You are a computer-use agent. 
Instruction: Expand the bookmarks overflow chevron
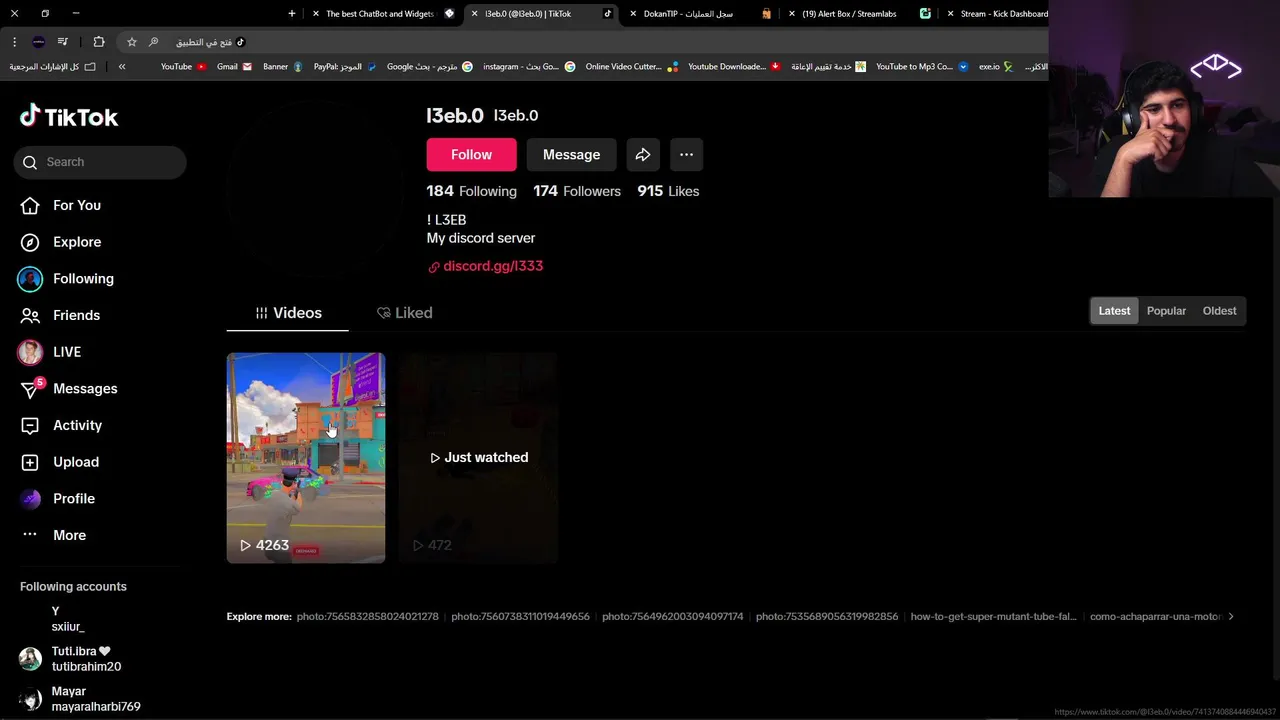(x=122, y=67)
